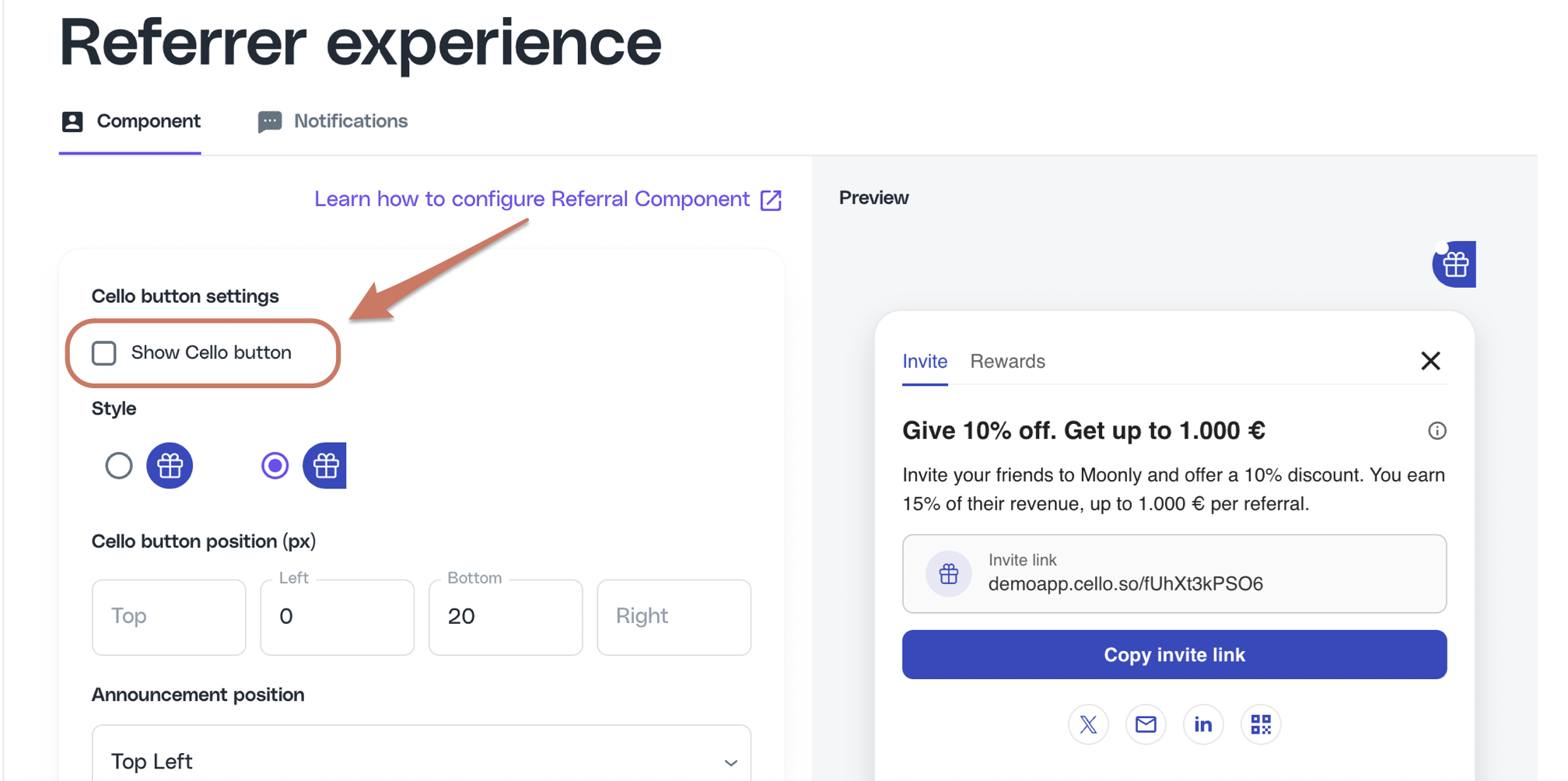Click the info icon beside reward headline

[1437, 431]
